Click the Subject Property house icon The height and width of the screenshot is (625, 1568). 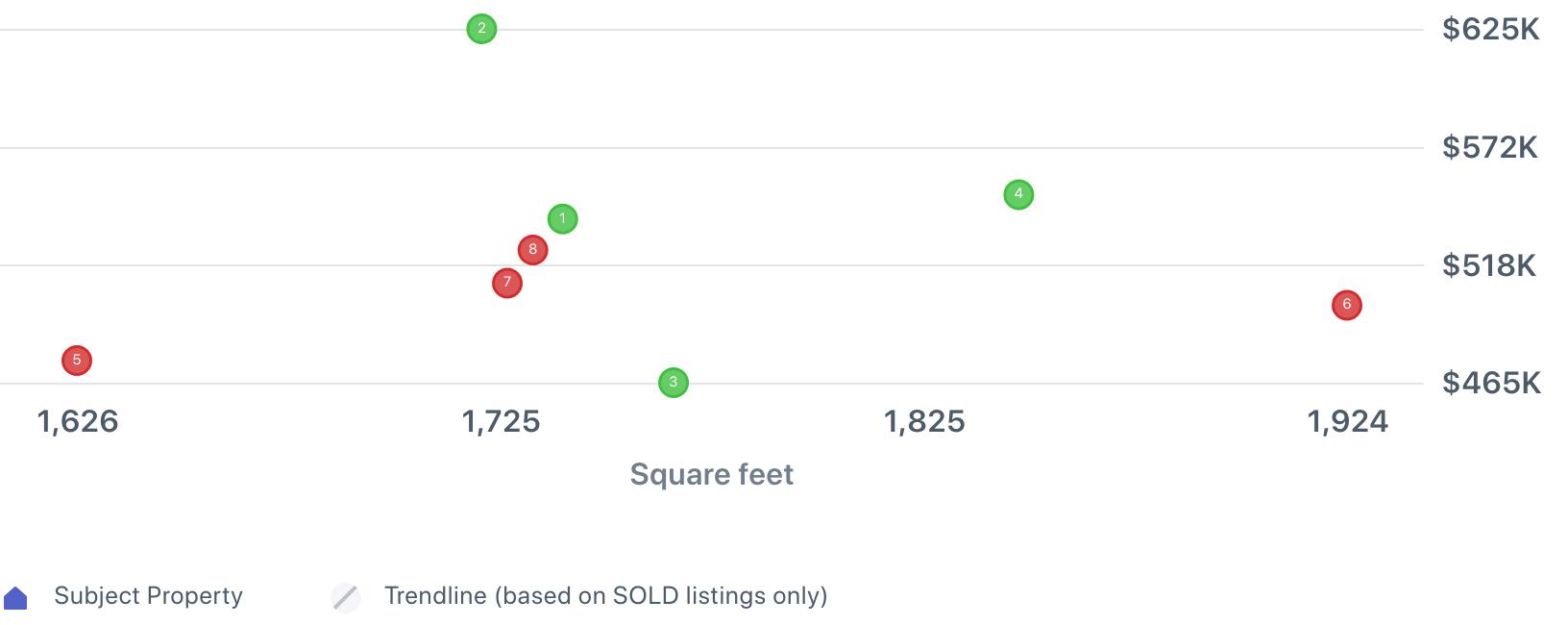(16, 598)
